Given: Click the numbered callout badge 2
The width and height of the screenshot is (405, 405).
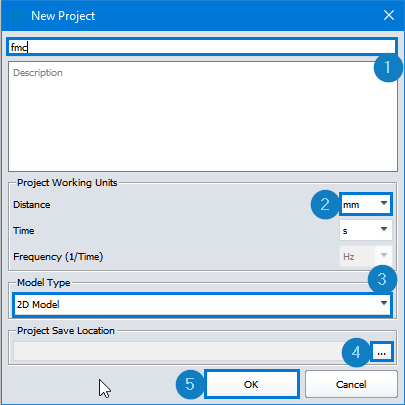Looking at the screenshot, I should (x=325, y=204).
